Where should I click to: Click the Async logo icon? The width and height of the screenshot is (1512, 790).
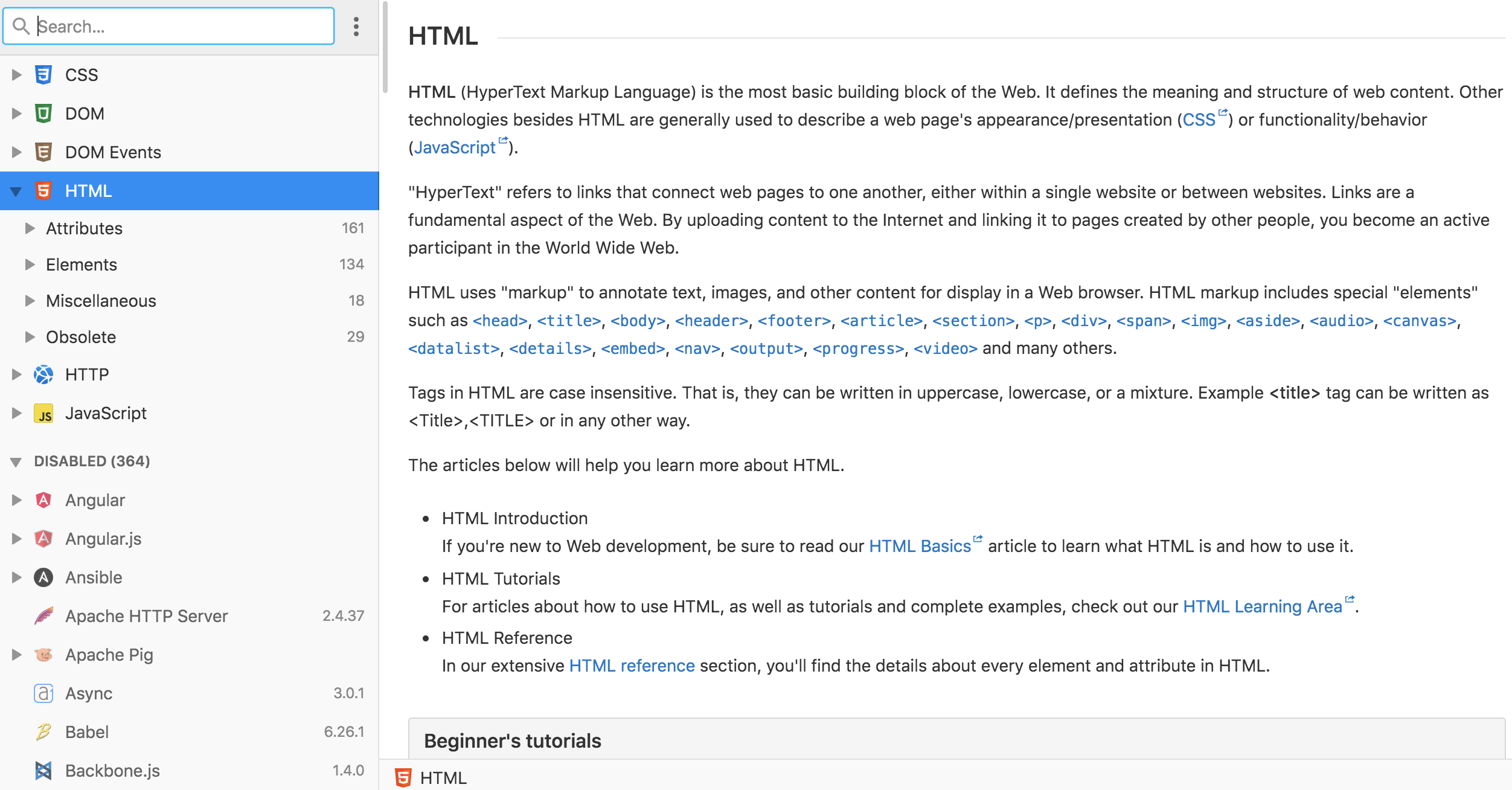coord(43,693)
